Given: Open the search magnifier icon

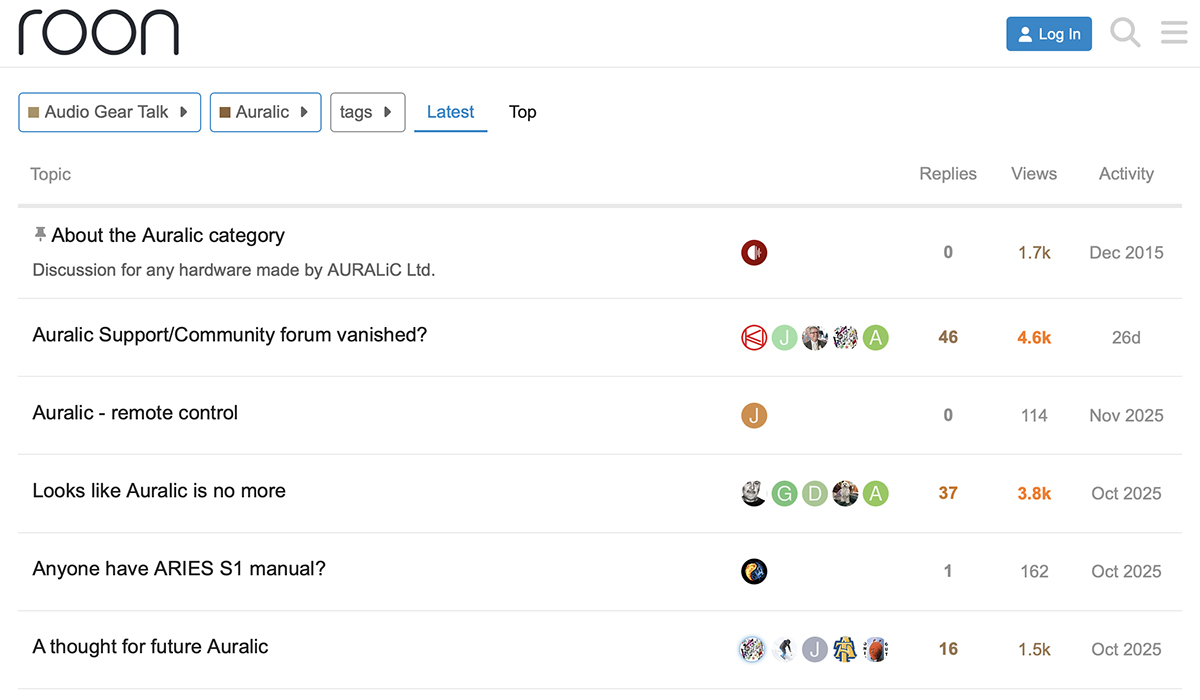Looking at the screenshot, I should [x=1125, y=33].
